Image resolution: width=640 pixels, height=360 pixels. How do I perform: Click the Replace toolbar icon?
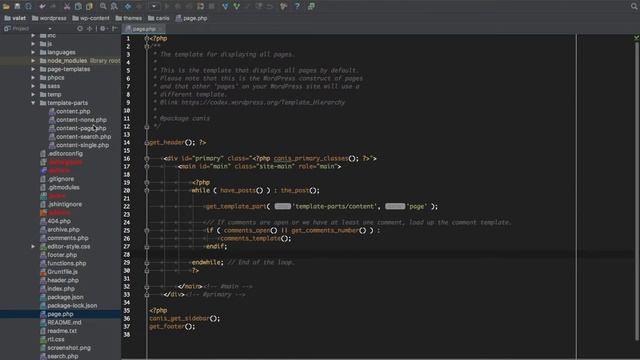point(114,6)
